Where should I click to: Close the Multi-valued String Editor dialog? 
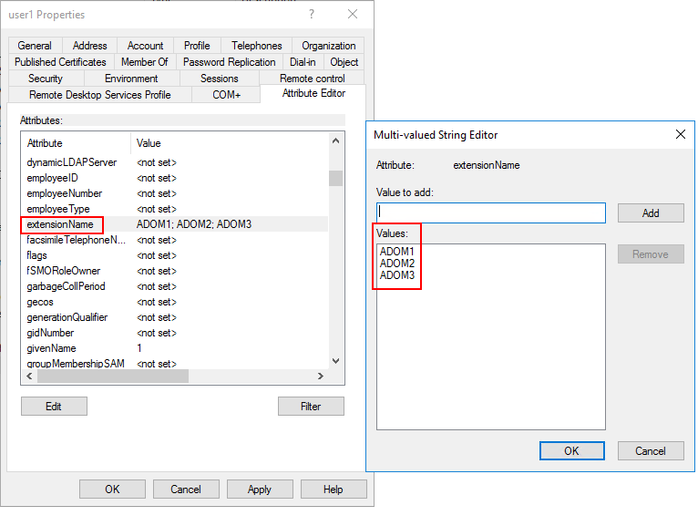[x=680, y=134]
